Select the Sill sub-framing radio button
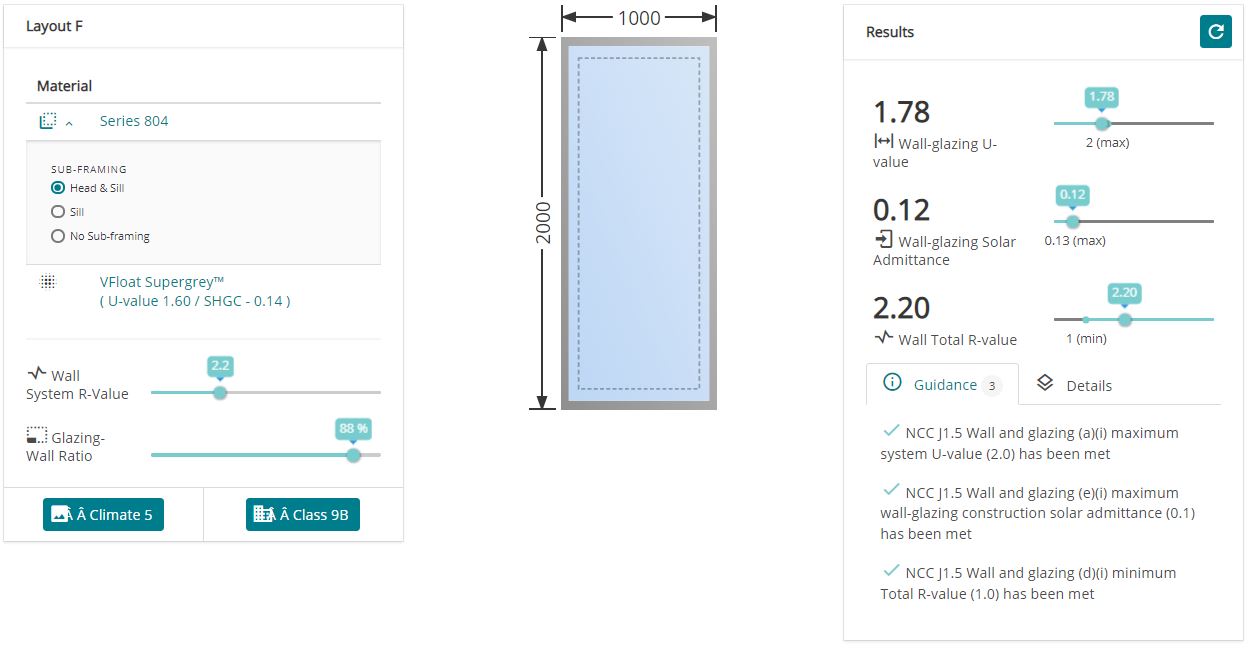 pyautogui.click(x=58, y=212)
